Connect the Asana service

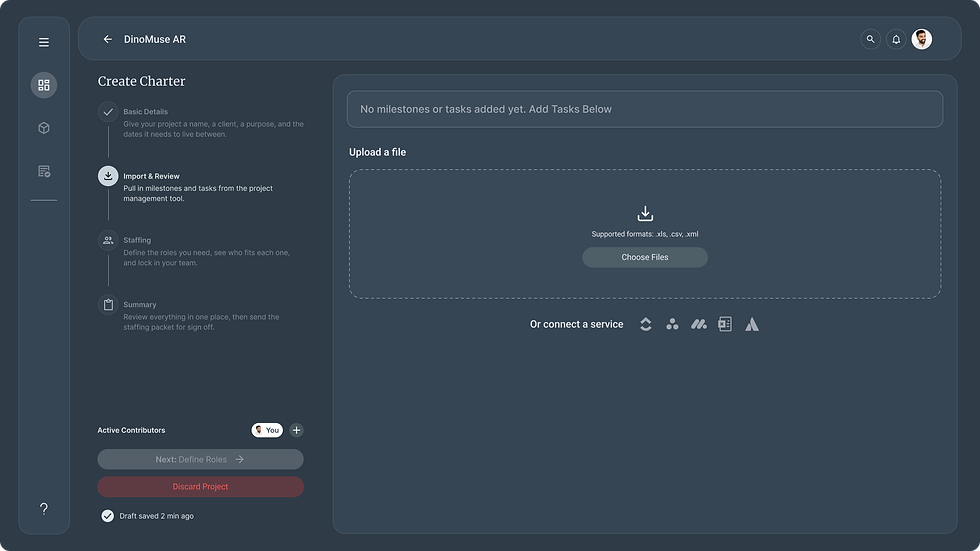(672, 324)
